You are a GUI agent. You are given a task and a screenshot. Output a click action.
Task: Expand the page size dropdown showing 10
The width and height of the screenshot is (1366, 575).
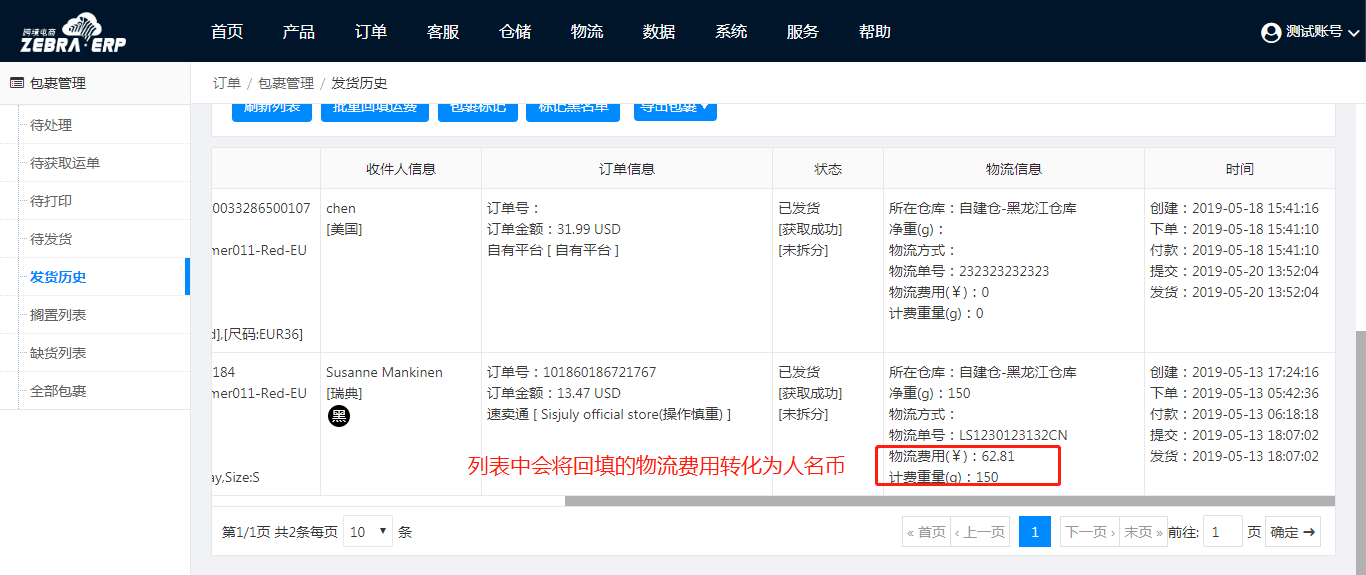coord(368,532)
